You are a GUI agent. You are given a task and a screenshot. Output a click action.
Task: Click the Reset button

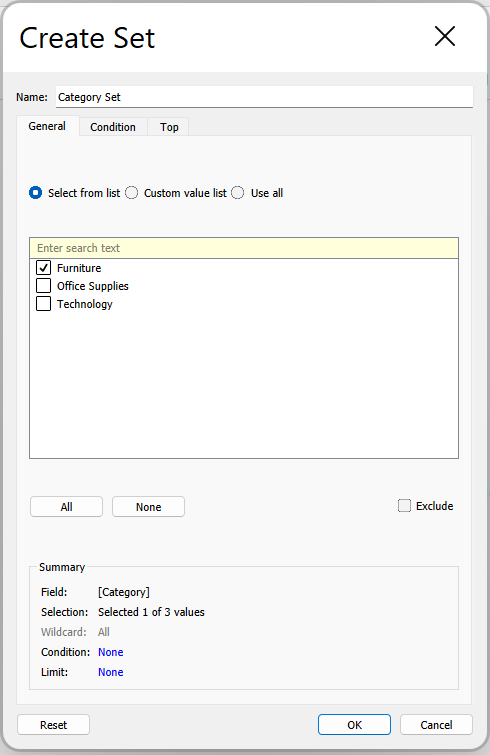pyautogui.click(x=53, y=725)
